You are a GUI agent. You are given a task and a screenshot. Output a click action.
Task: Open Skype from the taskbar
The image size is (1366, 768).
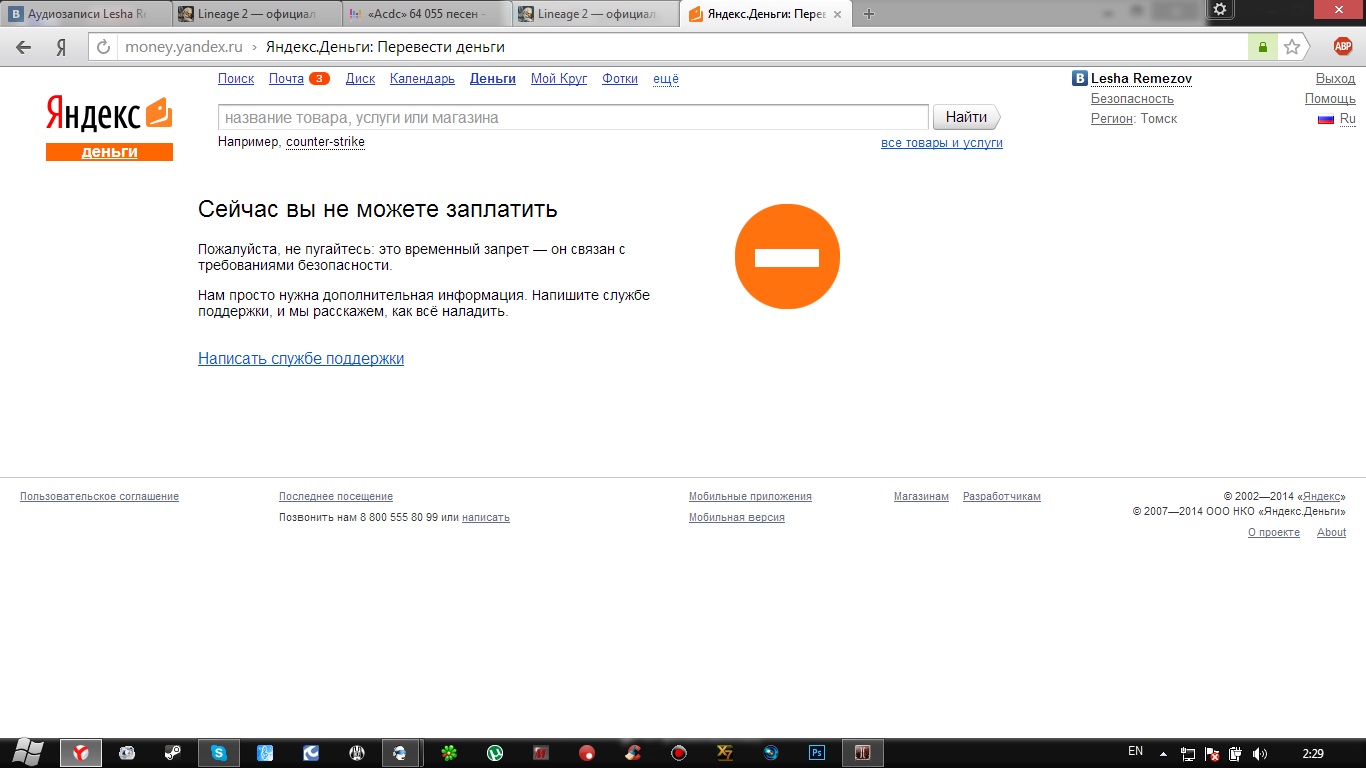[x=219, y=753]
